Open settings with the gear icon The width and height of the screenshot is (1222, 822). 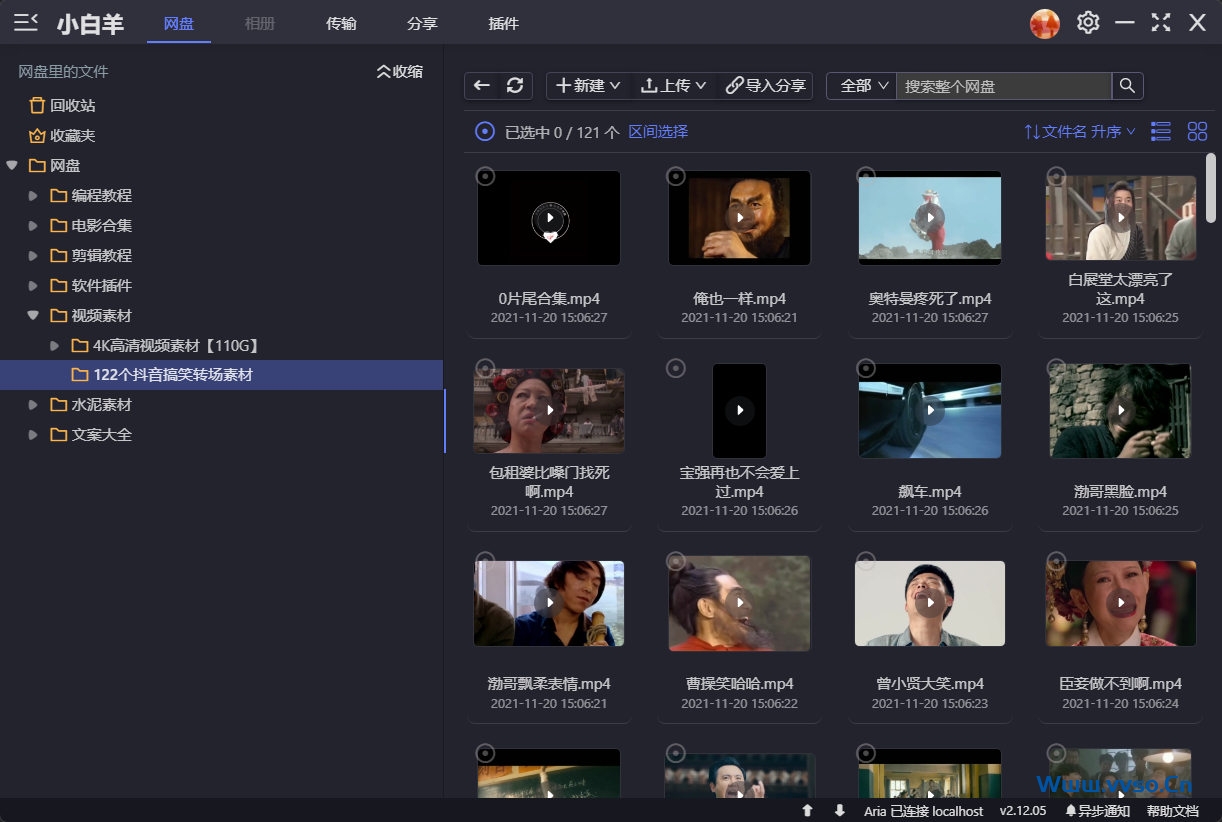coord(1088,22)
